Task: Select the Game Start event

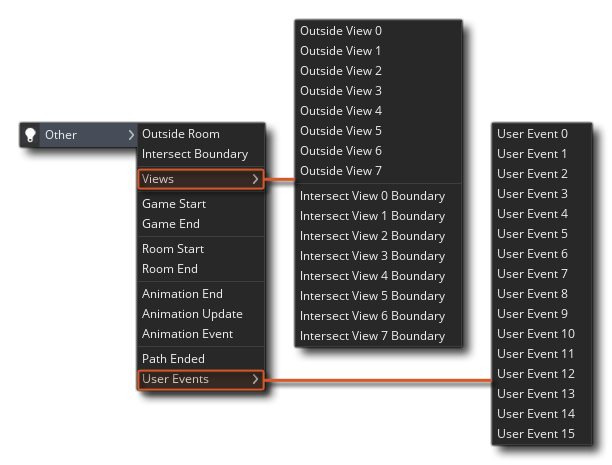Action: point(174,204)
